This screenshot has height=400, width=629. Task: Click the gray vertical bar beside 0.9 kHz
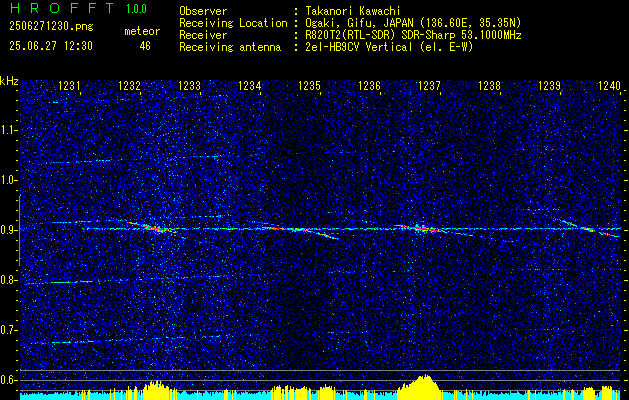coord(20,230)
